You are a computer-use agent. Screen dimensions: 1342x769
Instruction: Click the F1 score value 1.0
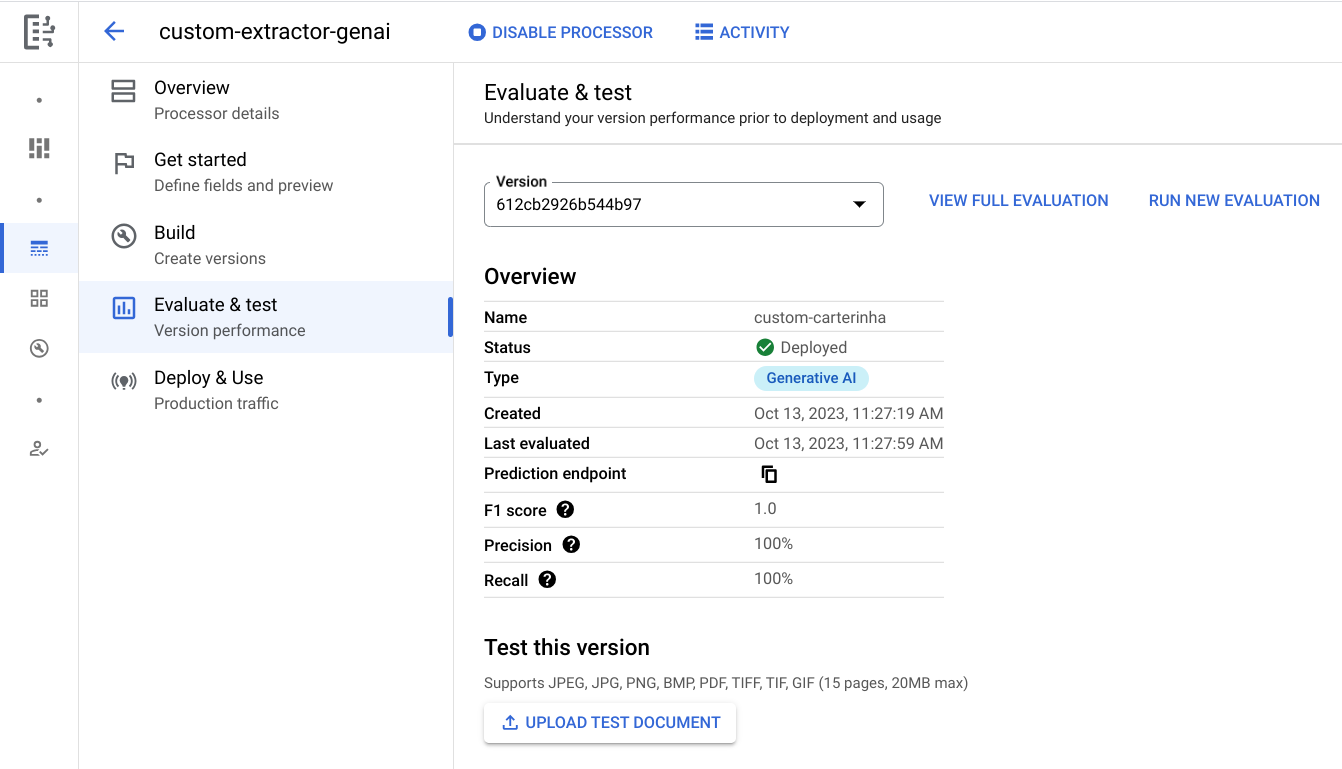tap(765, 509)
